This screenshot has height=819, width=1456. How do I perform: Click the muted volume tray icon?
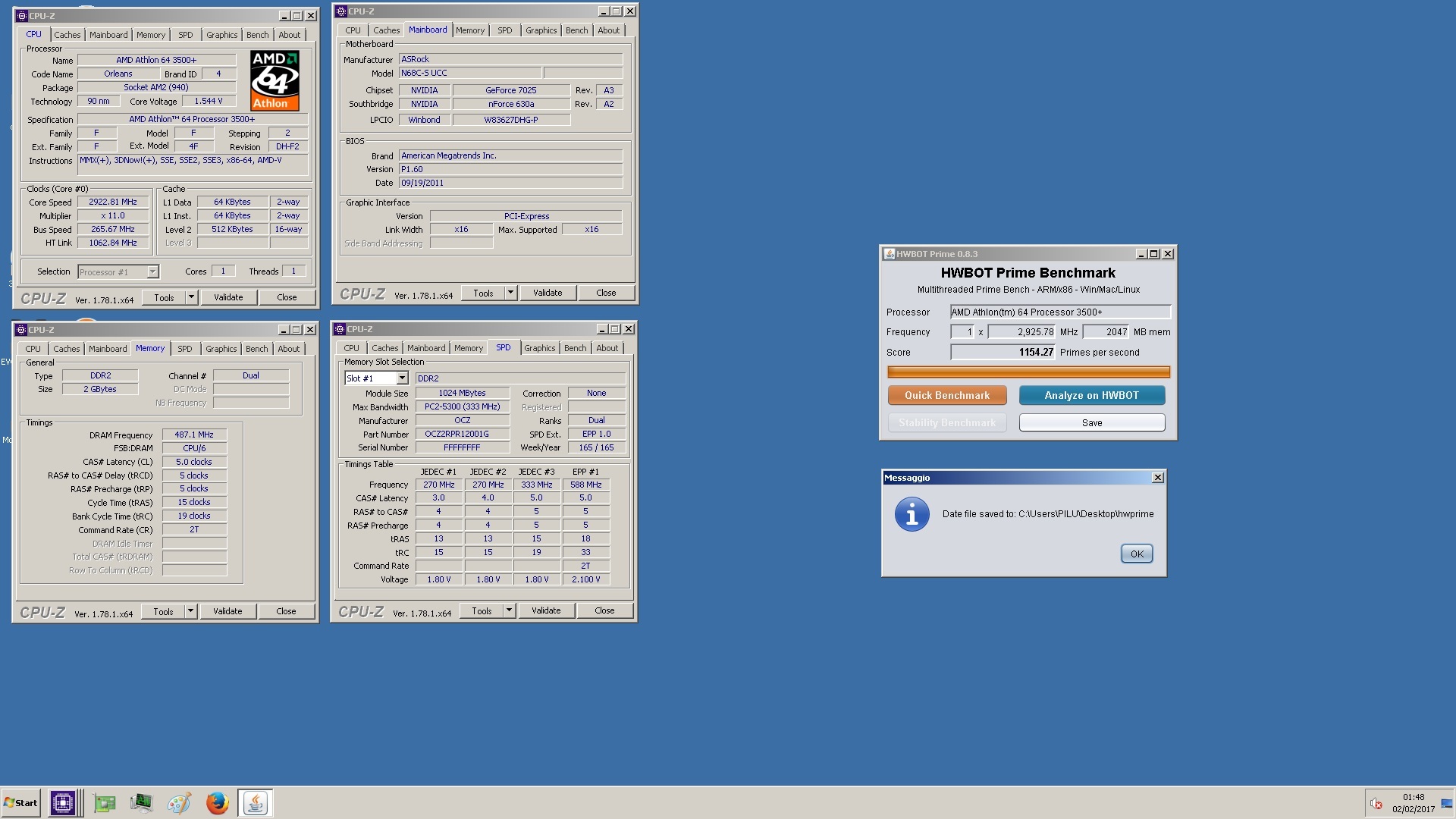pyautogui.click(x=1376, y=804)
